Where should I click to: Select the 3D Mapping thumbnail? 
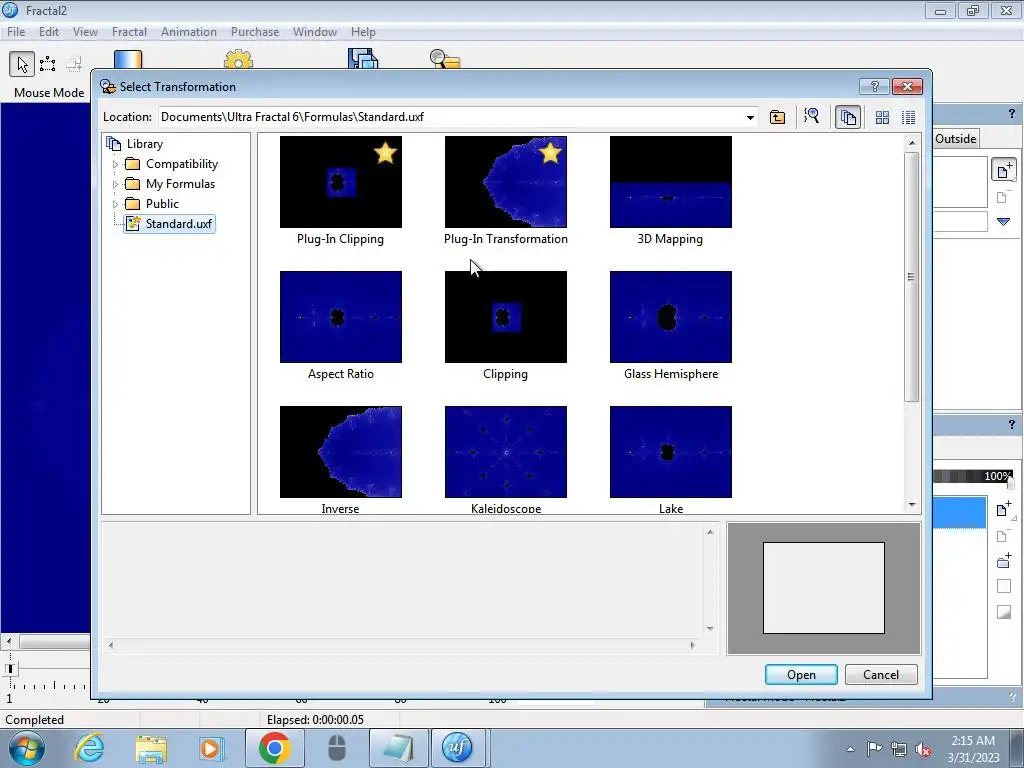click(671, 182)
